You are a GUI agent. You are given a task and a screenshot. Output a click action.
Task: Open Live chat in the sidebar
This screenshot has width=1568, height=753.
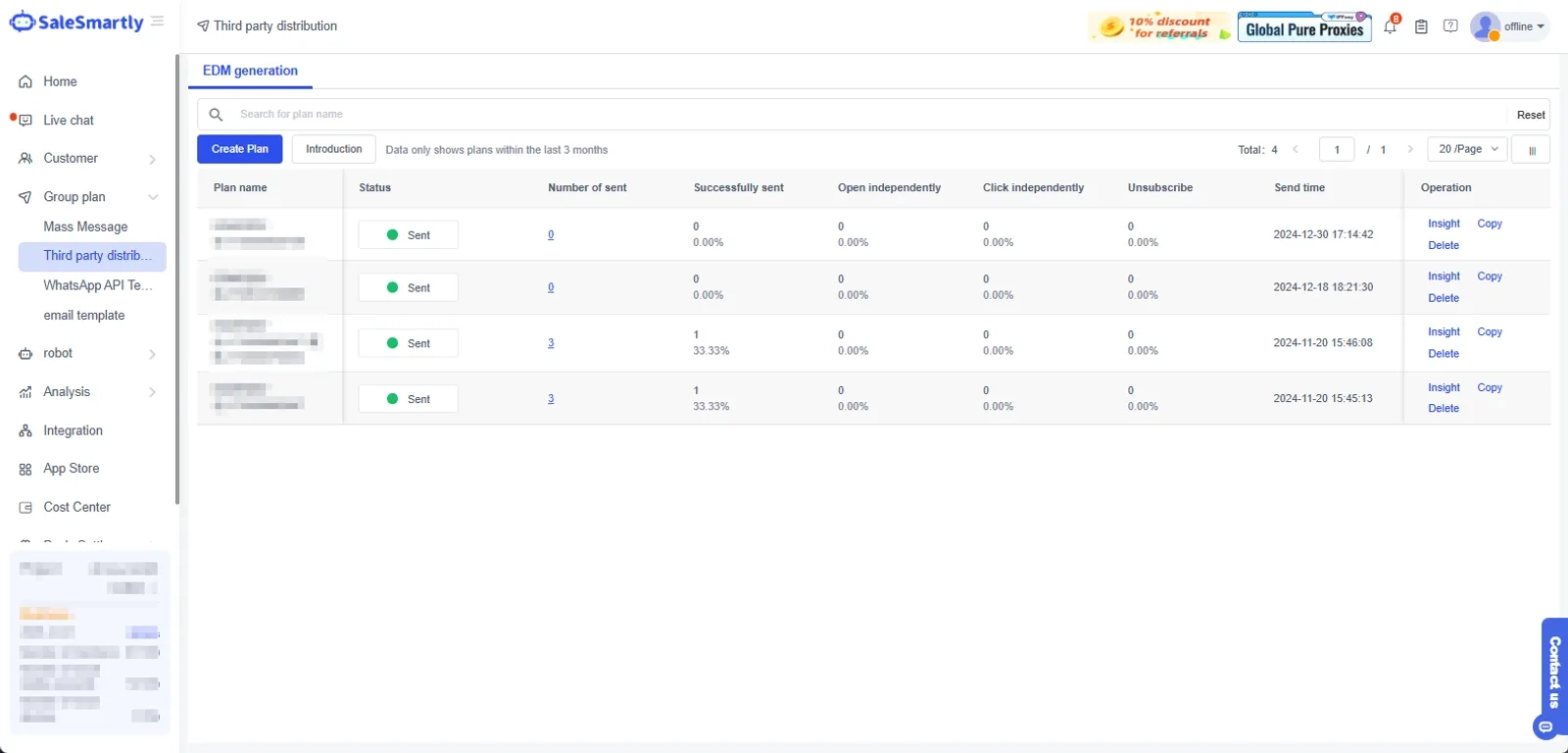tap(69, 121)
